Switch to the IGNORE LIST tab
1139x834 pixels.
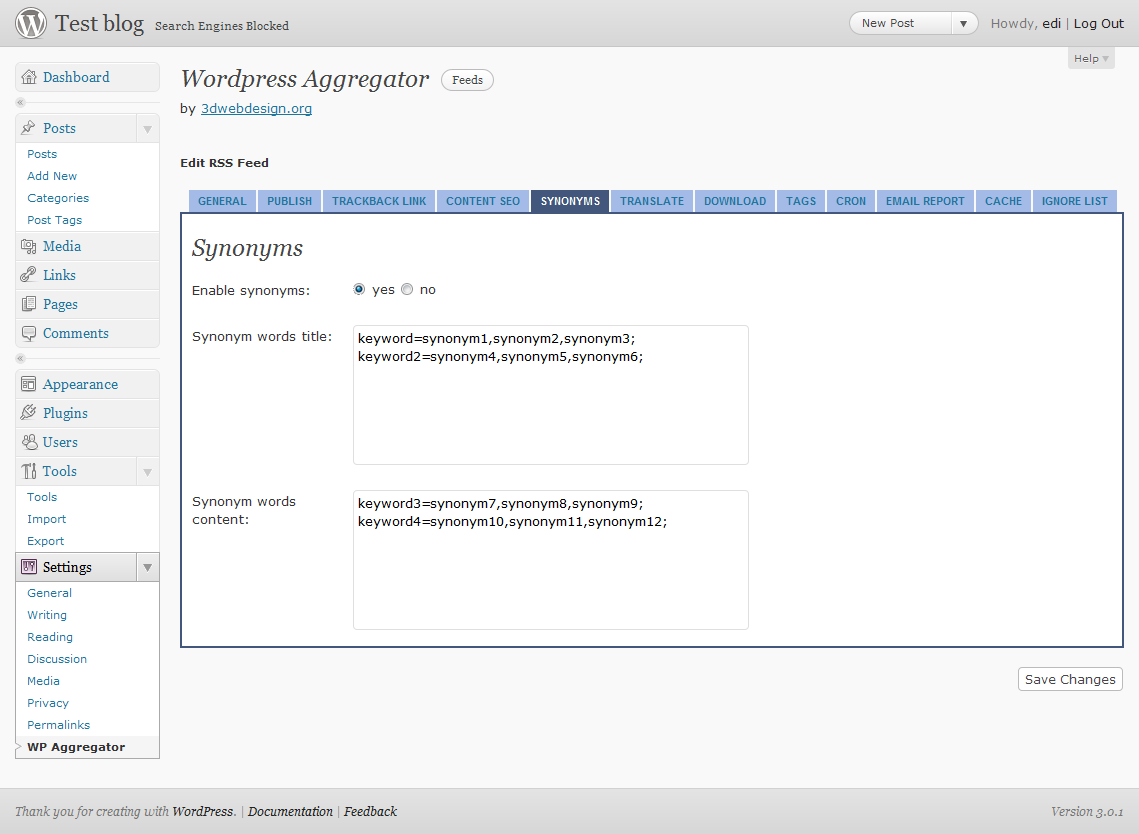1074,201
